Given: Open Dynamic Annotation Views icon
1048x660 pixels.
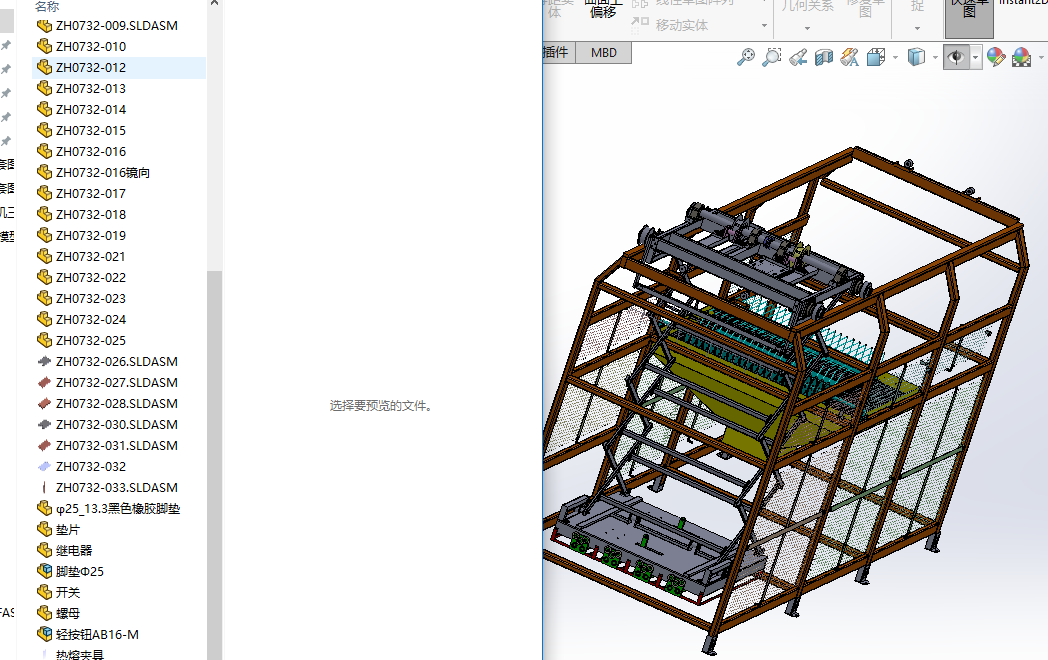Looking at the screenshot, I should 849,57.
